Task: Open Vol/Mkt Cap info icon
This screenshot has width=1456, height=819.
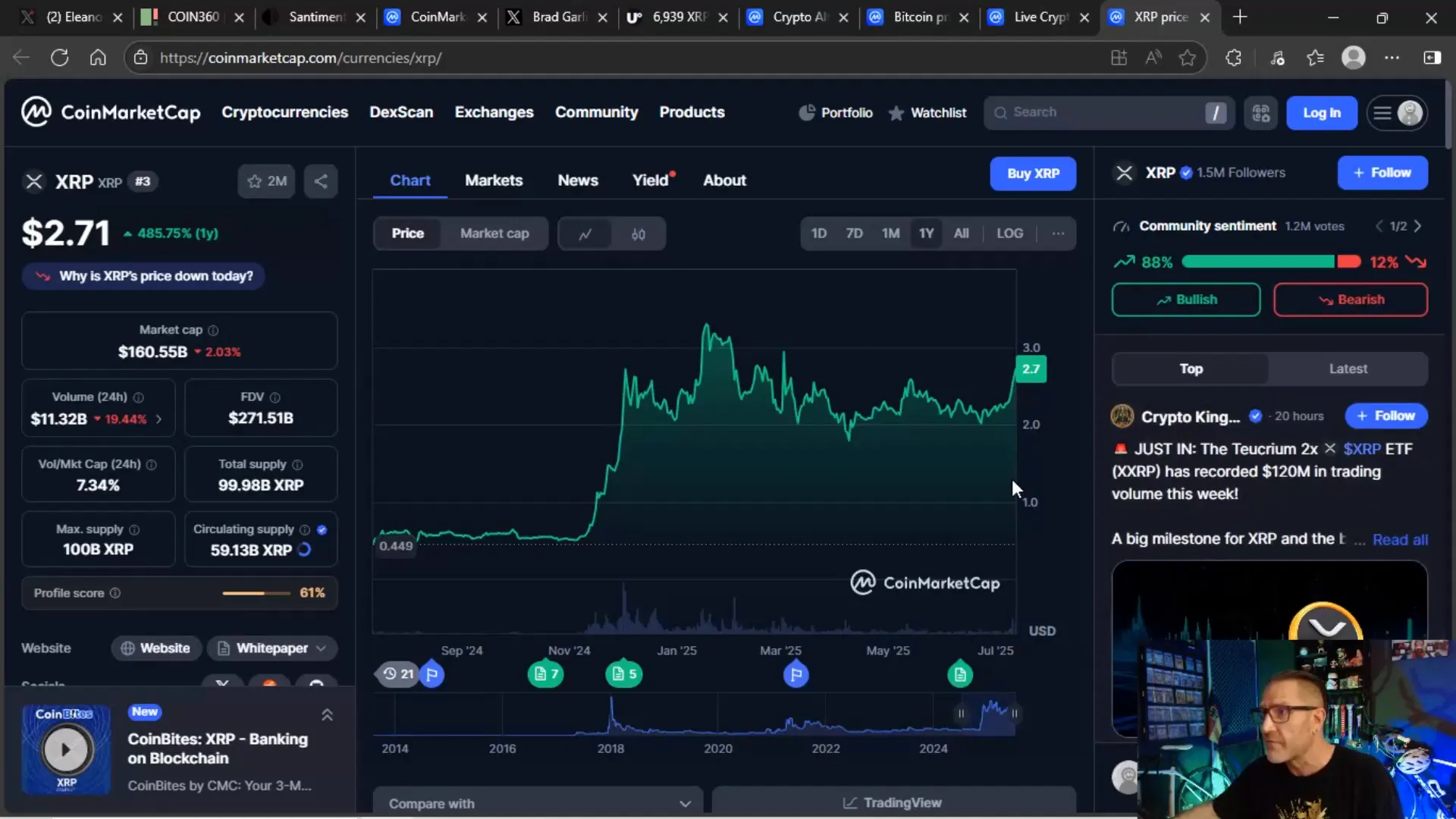Action: click(x=152, y=464)
